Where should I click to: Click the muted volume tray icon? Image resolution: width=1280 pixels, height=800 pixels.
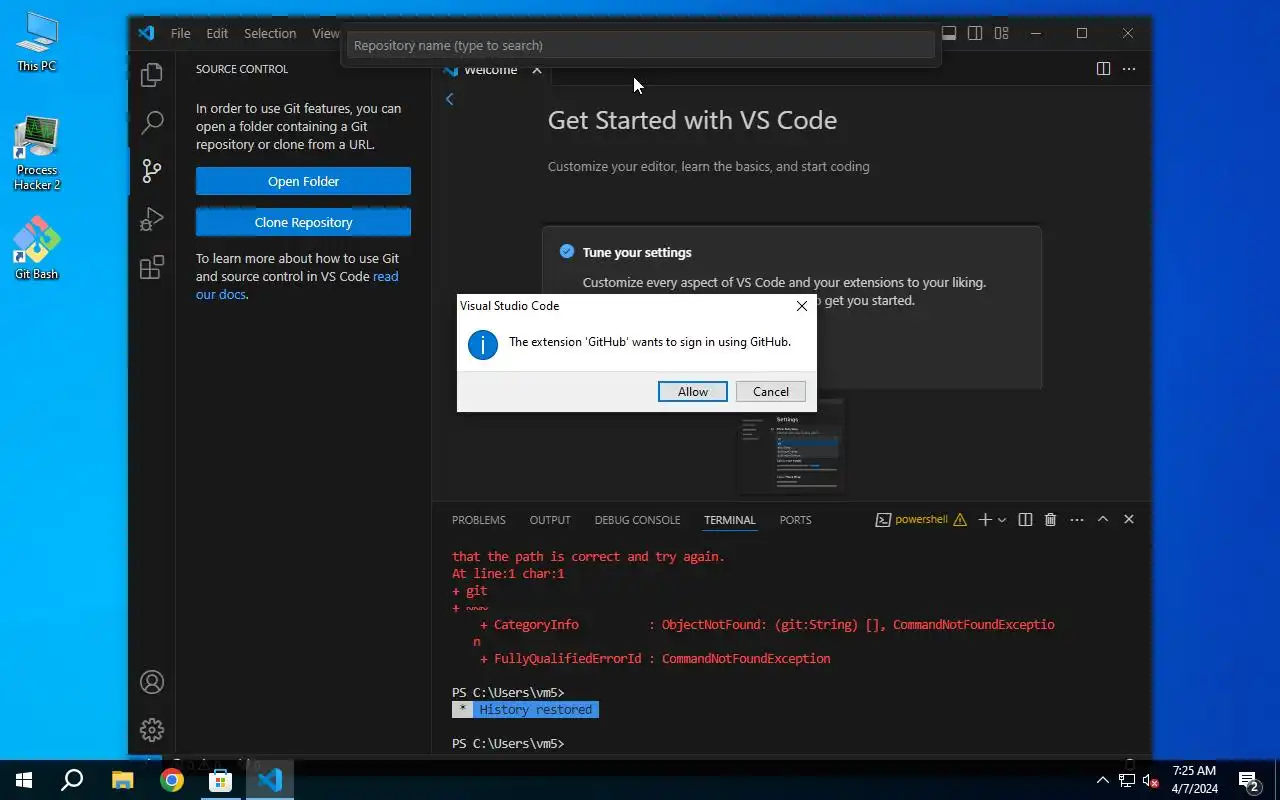pyautogui.click(x=1151, y=780)
